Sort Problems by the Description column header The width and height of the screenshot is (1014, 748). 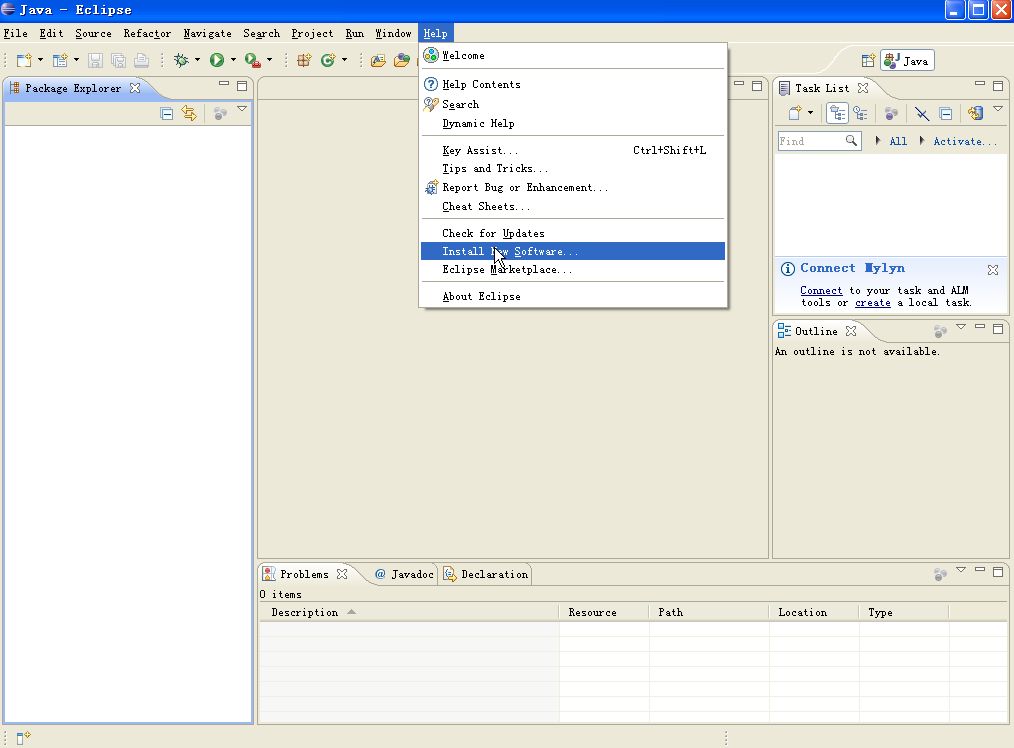(409, 612)
